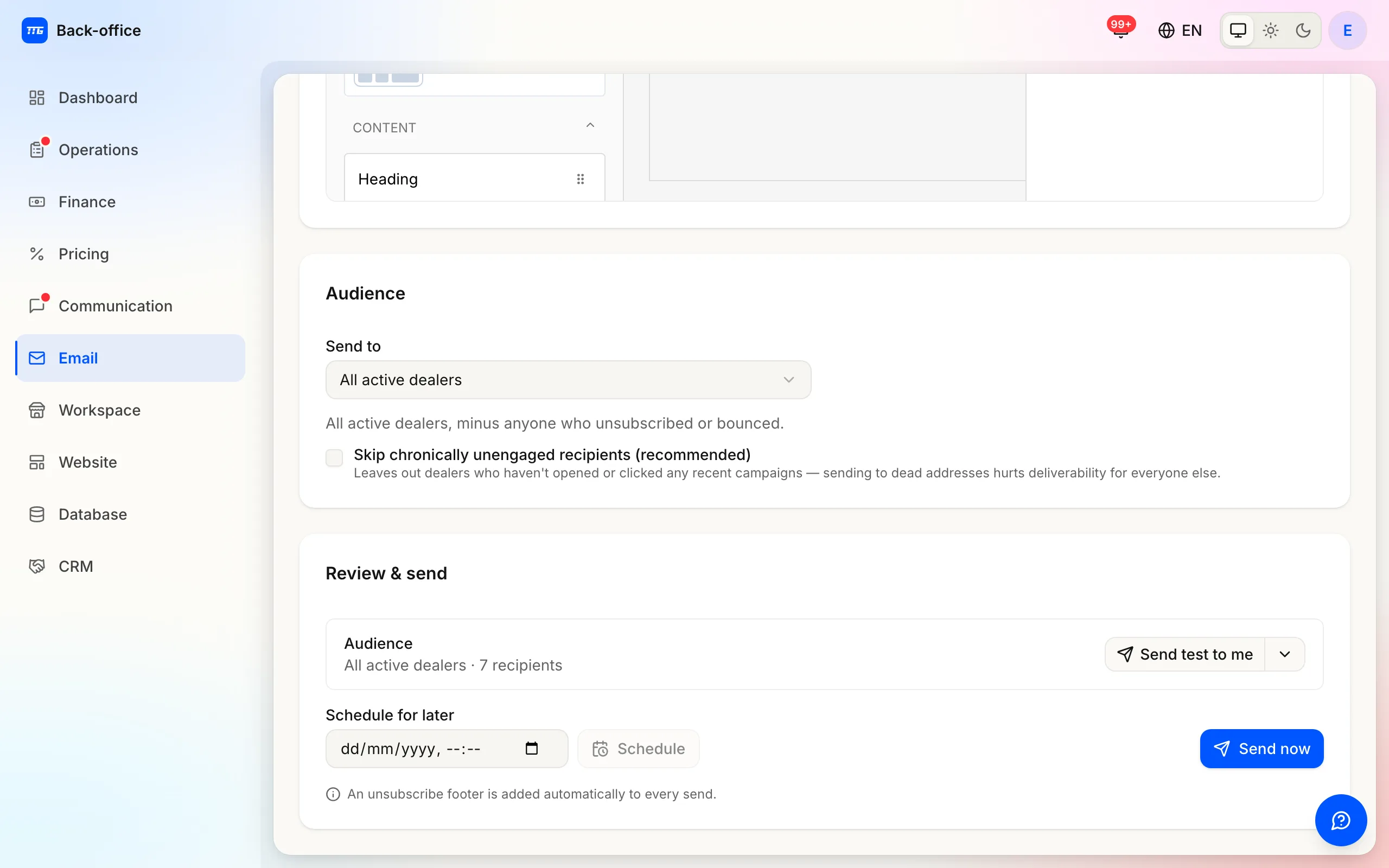Image resolution: width=1389 pixels, height=868 pixels.
Task: Select the system theme monitor icon
Action: tap(1238, 30)
